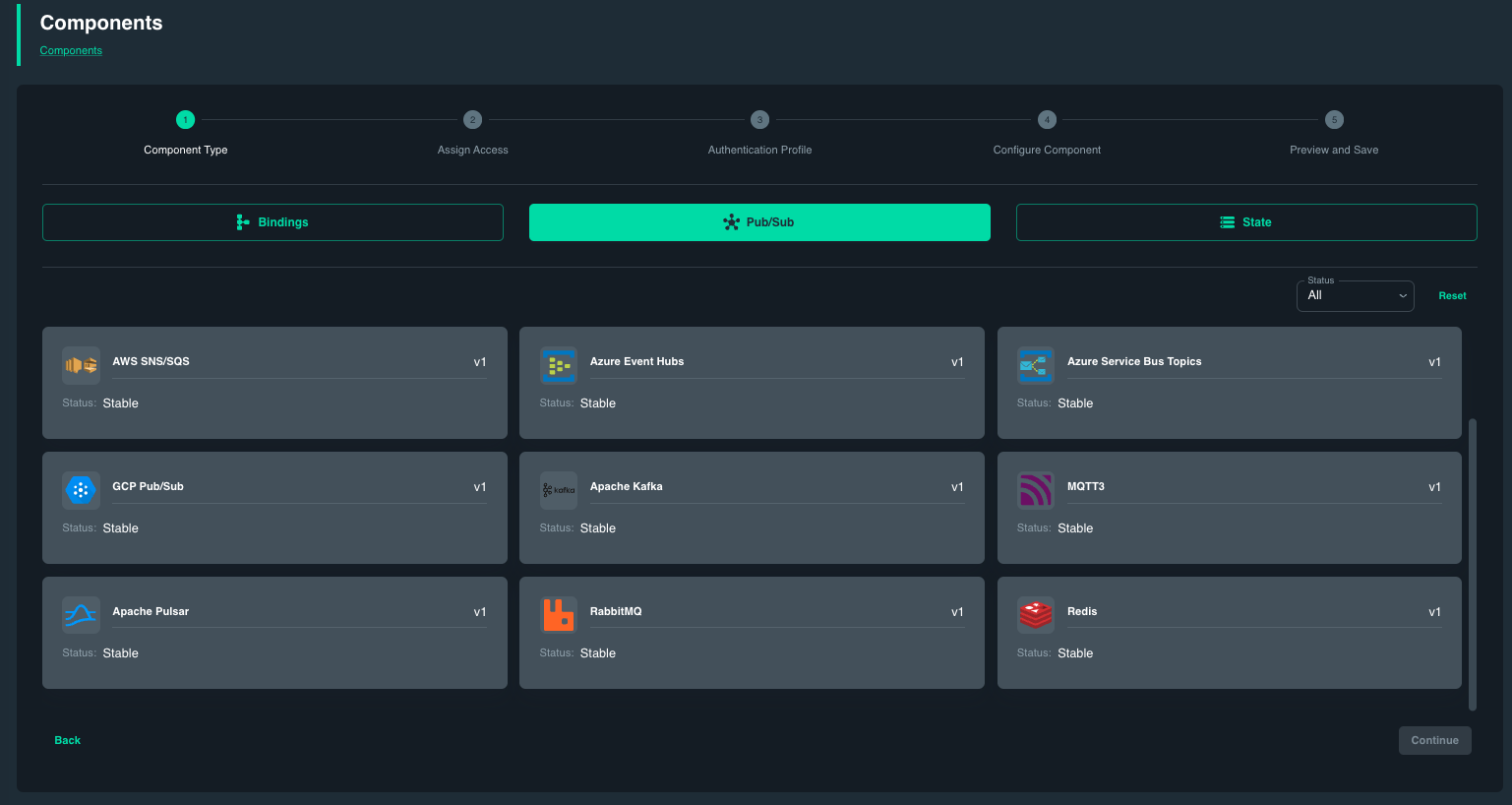The width and height of the screenshot is (1512, 805).
Task: Select the AWS SNS/SQS component name
Action: [151, 361]
